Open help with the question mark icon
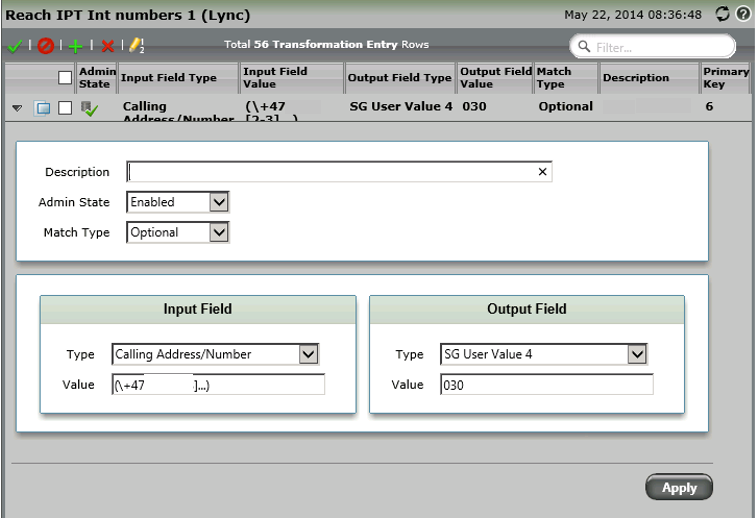The image size is (755, 518). click(x=743, y=14)
